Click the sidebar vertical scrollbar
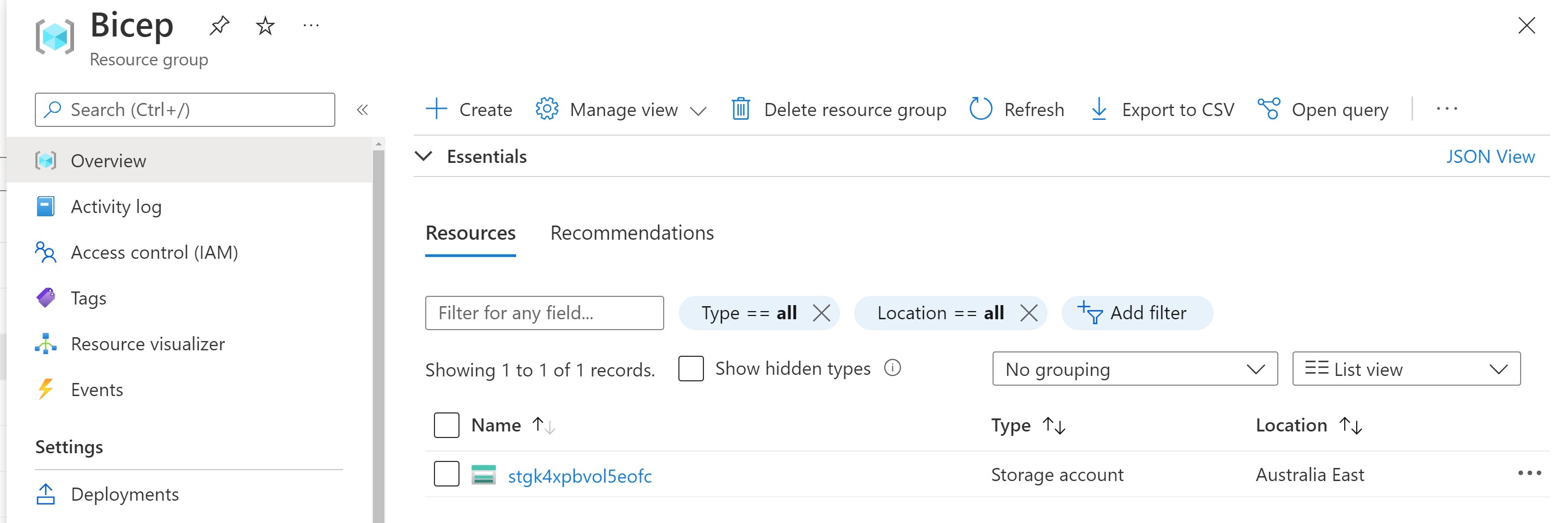Image resolution: width=1568 pixels, height=523 pixels. coord(378,335)
